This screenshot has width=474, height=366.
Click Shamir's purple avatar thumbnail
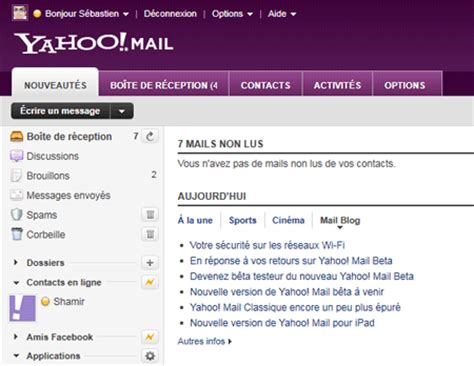(x=22, y=308)
